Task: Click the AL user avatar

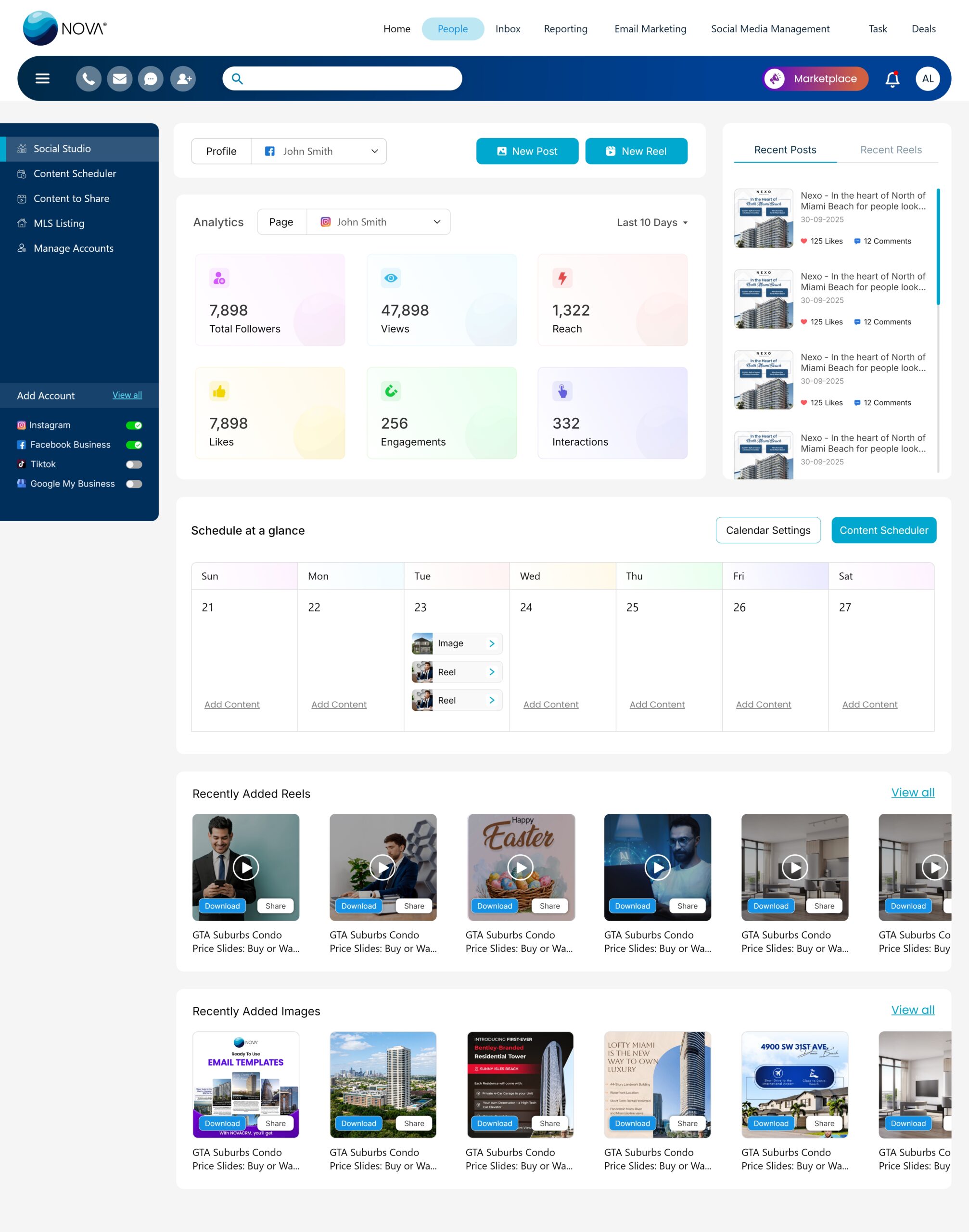Action: point(928,79)
